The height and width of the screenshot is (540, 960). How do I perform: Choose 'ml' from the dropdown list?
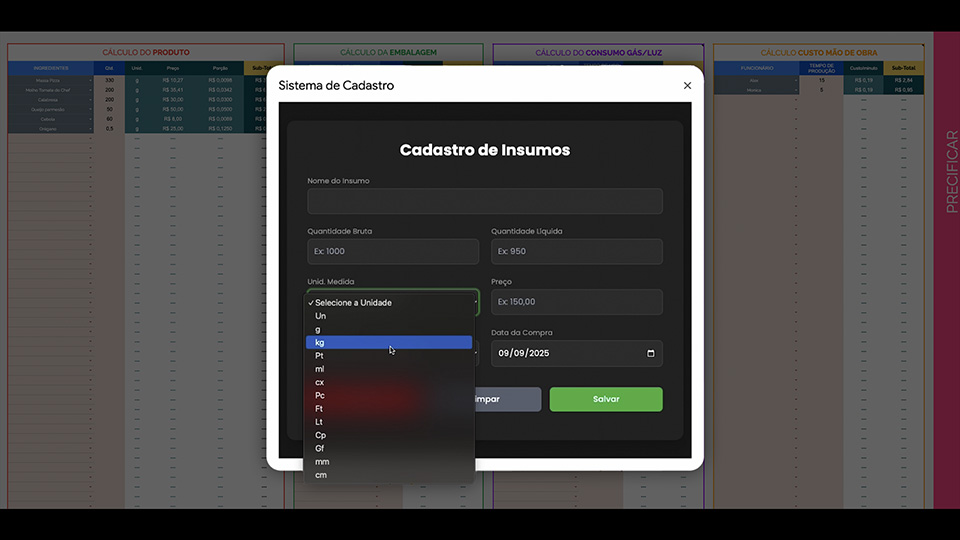point(320,369)
